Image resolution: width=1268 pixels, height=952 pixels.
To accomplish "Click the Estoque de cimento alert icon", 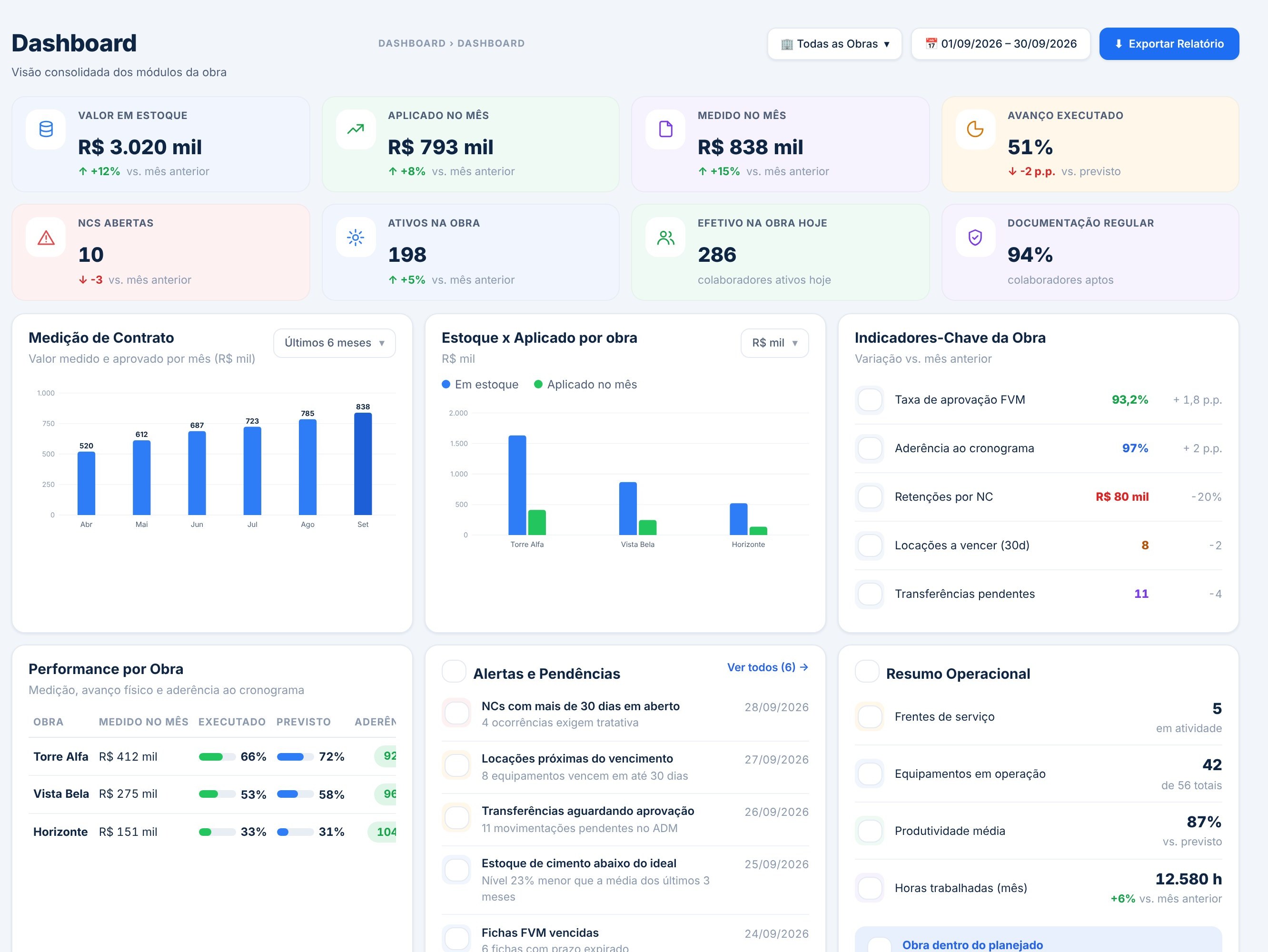I will click(x=457, y=870).
